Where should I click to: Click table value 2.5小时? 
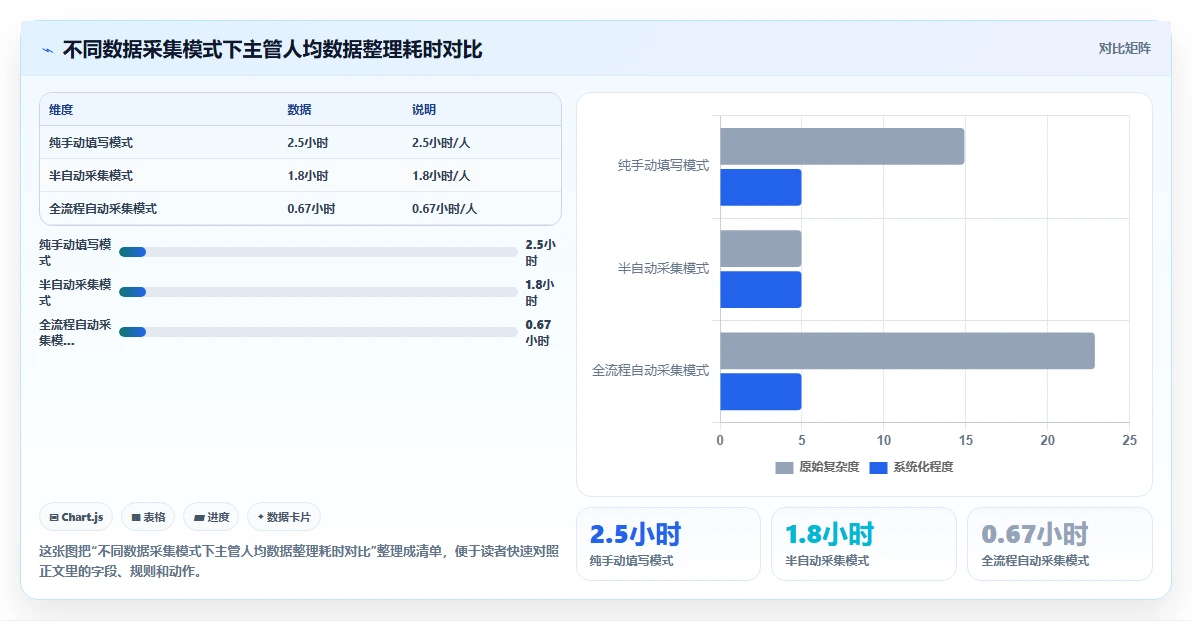[308, 143]
